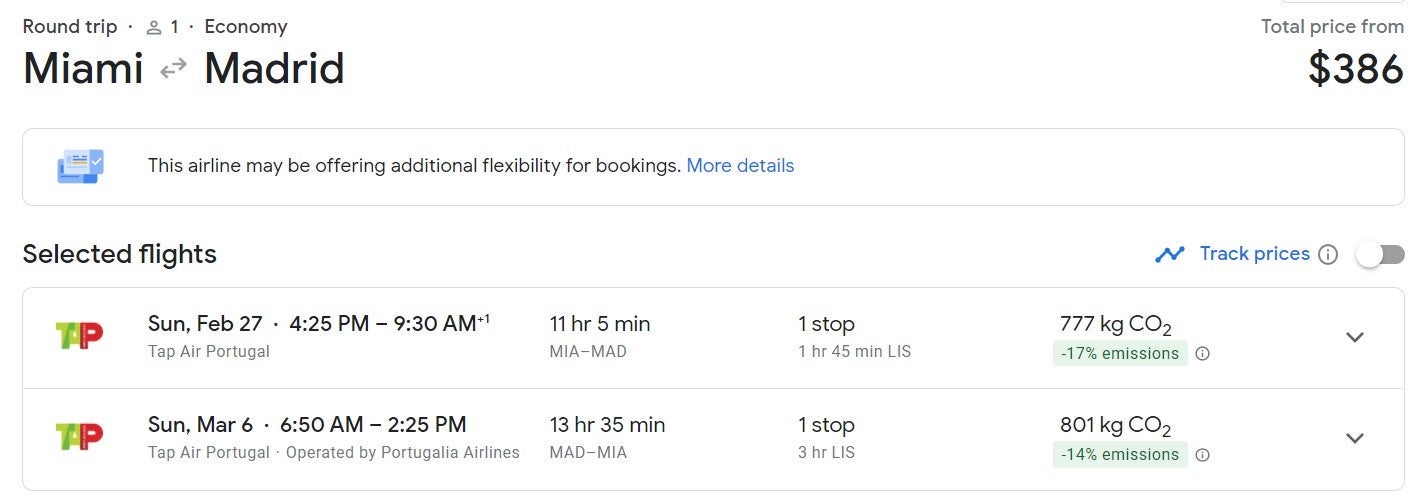Click the -14% emissions badge
The width and height of the screenshot is (1428, 496).
point(1120,455)
